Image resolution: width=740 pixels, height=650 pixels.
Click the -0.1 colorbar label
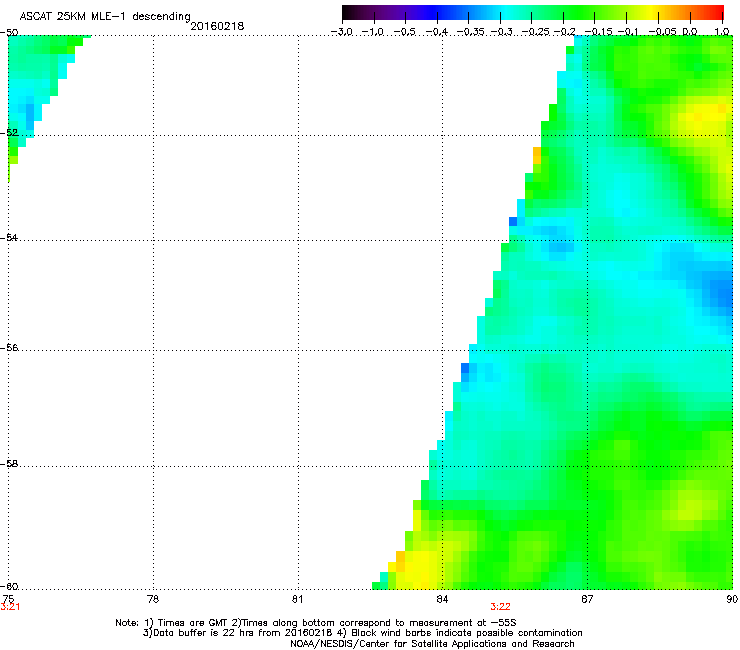(628, 32)
